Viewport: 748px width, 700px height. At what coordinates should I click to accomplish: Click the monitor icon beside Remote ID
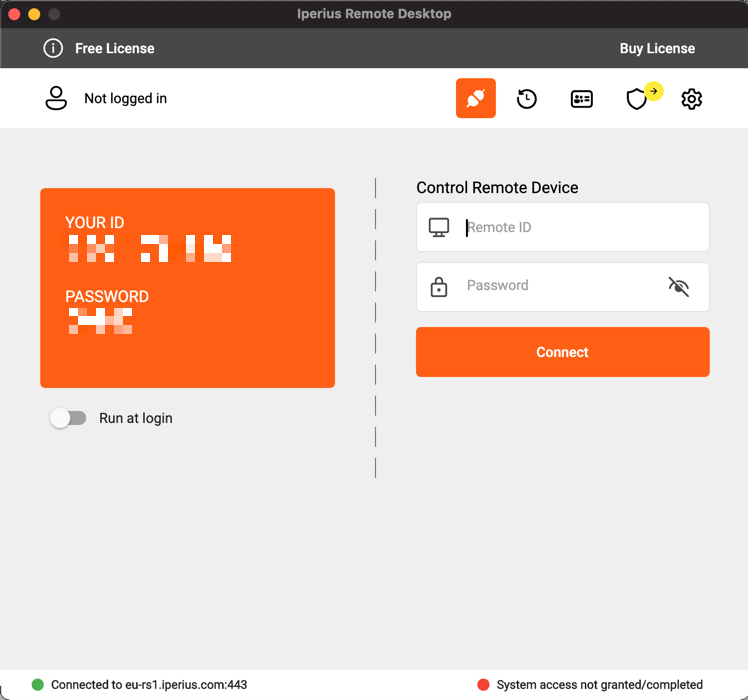(x=439, y=228)
